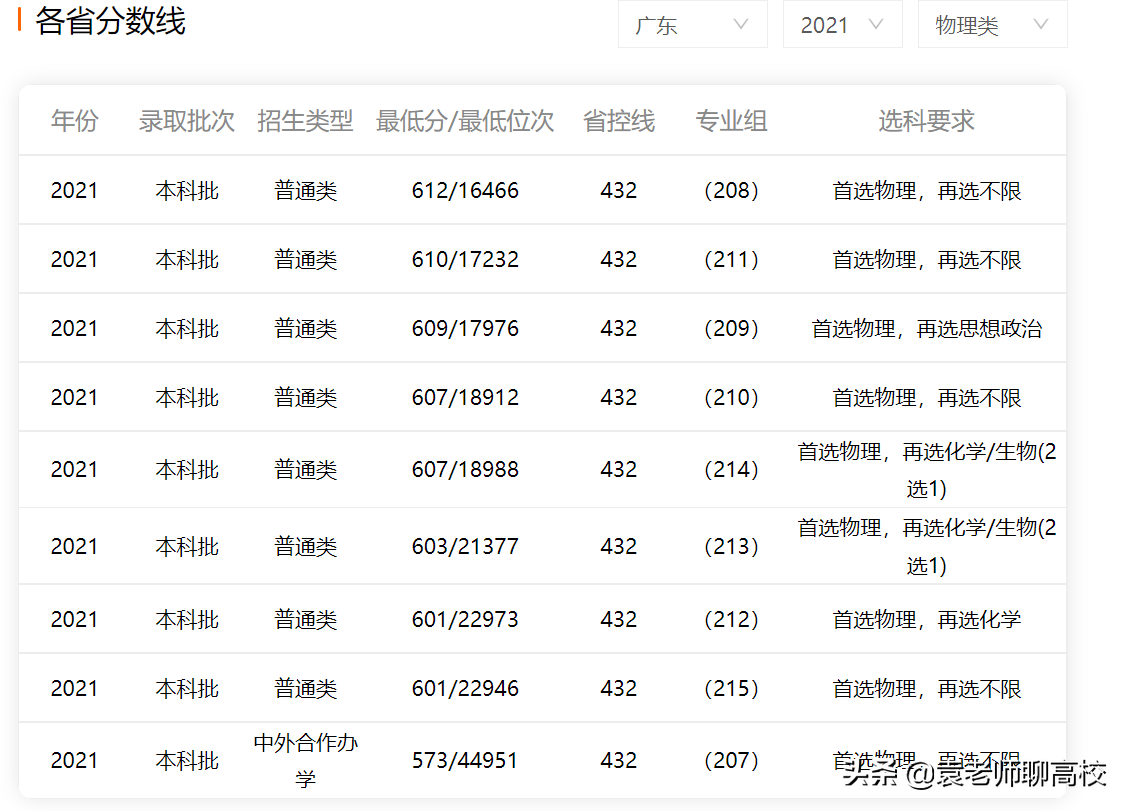
Task: Click the 首选物理，再选思想政治 requirement text
Action: (x=925, y=327)
